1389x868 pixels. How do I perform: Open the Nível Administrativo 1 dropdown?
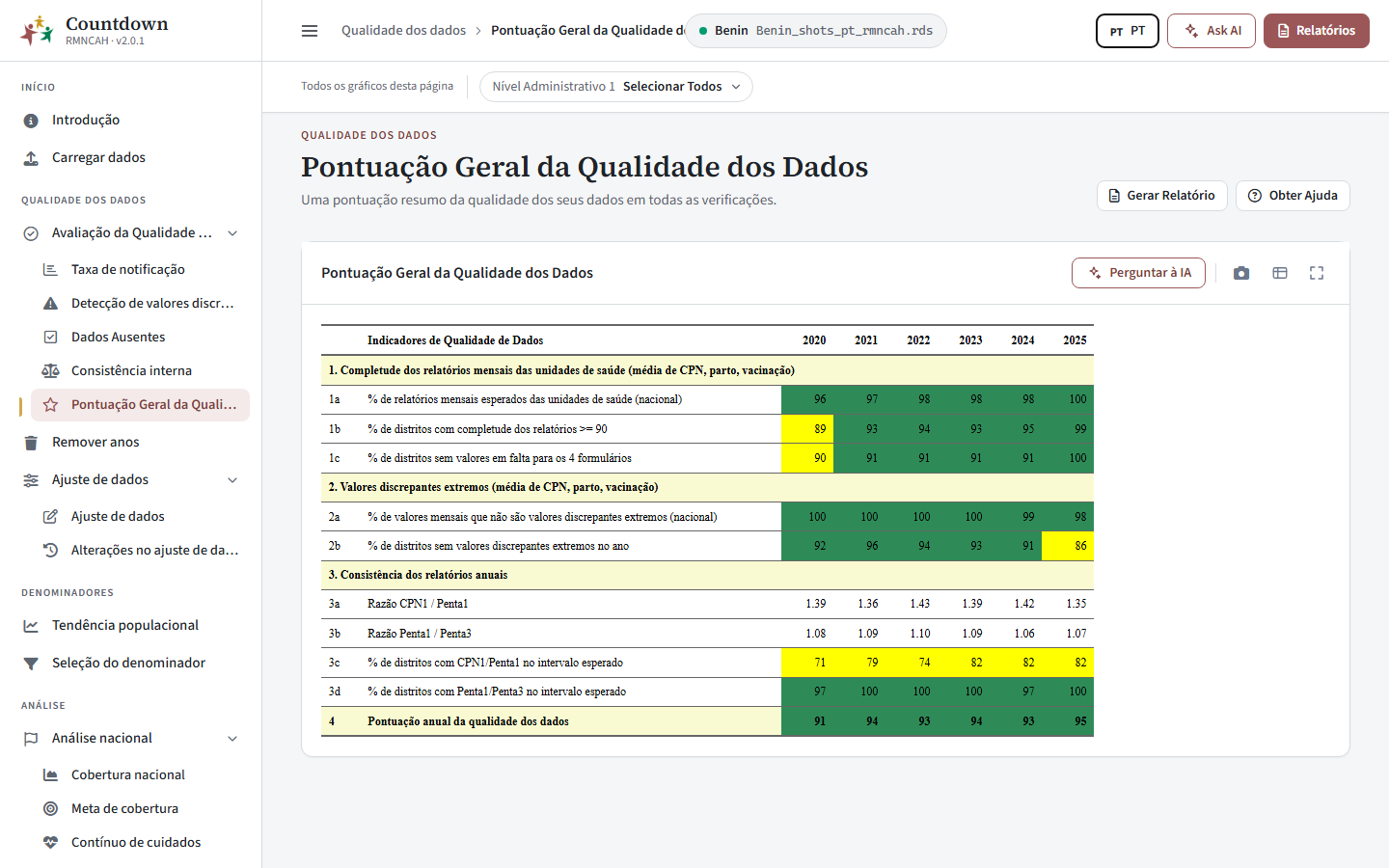(x=616, y=87)
